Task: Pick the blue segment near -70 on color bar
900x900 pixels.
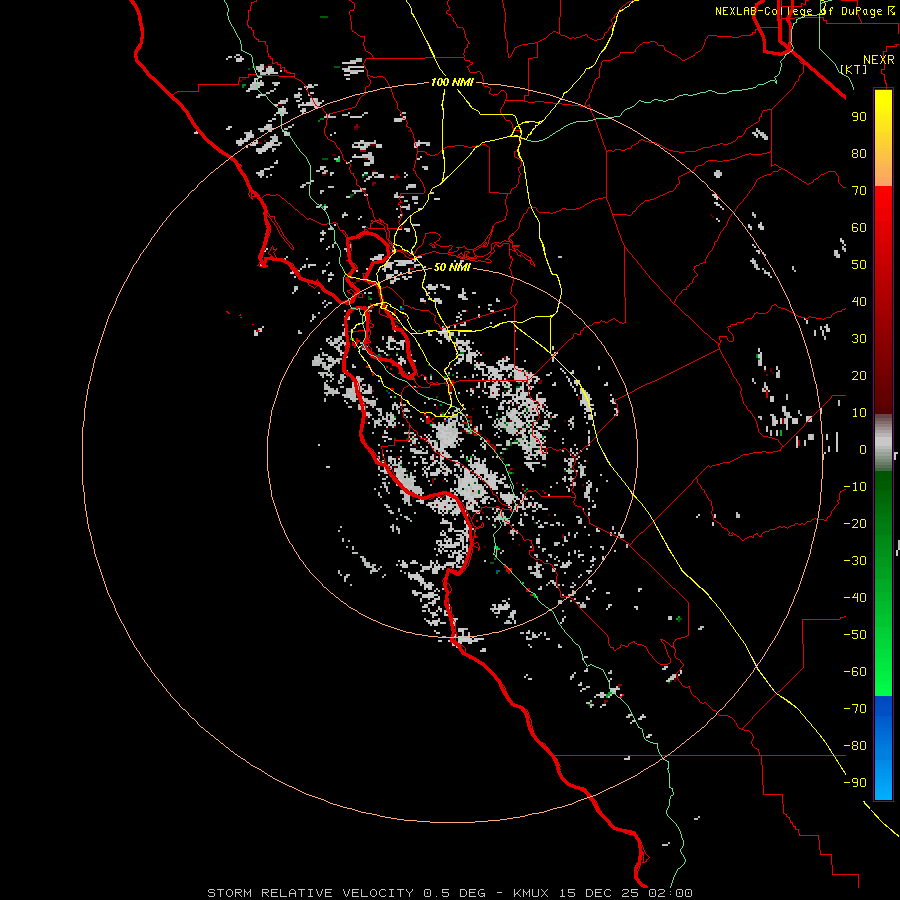Action: 883,712
